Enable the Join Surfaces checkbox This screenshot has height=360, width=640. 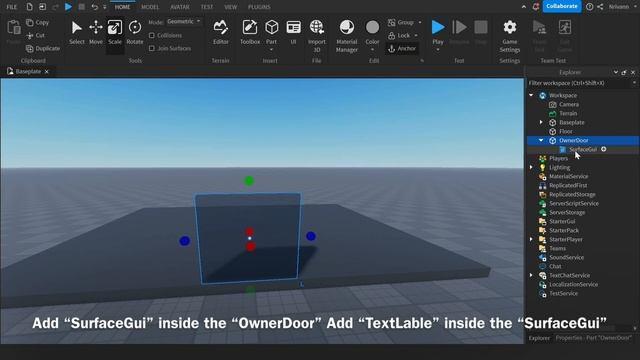point(152,48)
